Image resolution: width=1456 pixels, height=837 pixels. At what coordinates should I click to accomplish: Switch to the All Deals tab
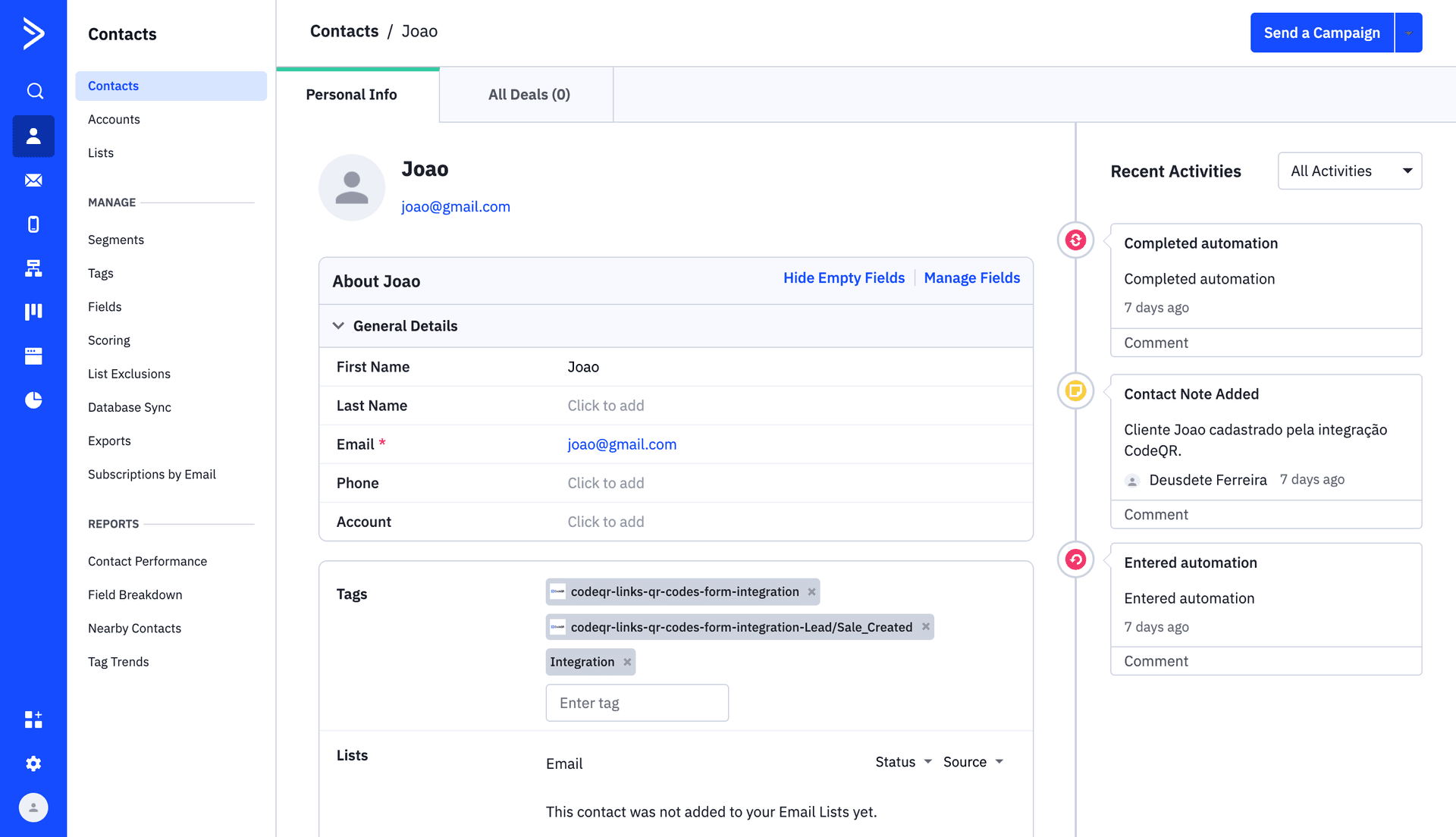coord(528,94)
